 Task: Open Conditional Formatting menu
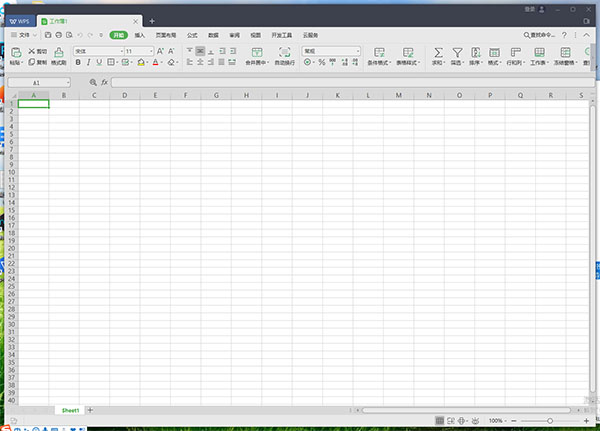click(379, 56)
